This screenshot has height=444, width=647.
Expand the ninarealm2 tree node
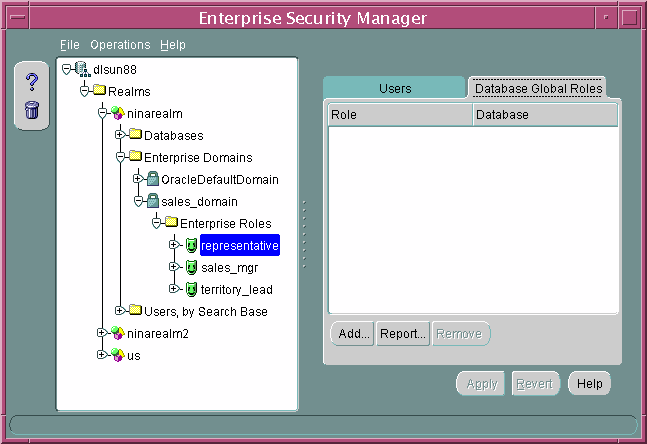102,333
